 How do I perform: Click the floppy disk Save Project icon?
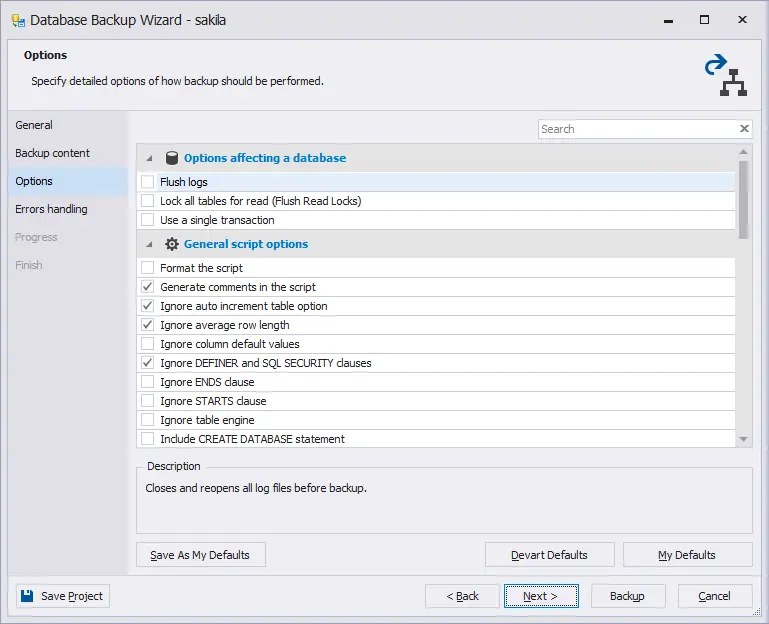27,596
